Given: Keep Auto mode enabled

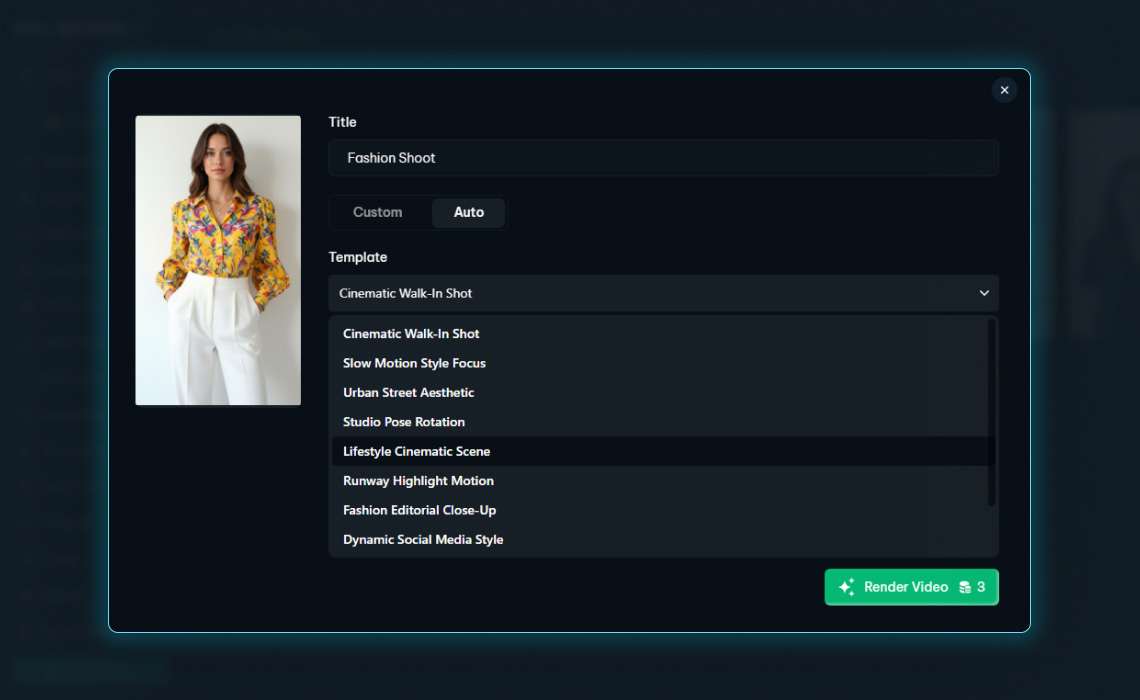Looking at the screenshot, I should 468,212.
